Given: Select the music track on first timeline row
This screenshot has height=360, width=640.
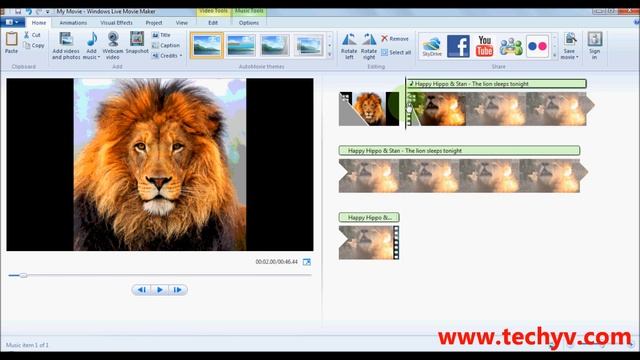Looking at the screenshot, I should click(x=497, y=84).
